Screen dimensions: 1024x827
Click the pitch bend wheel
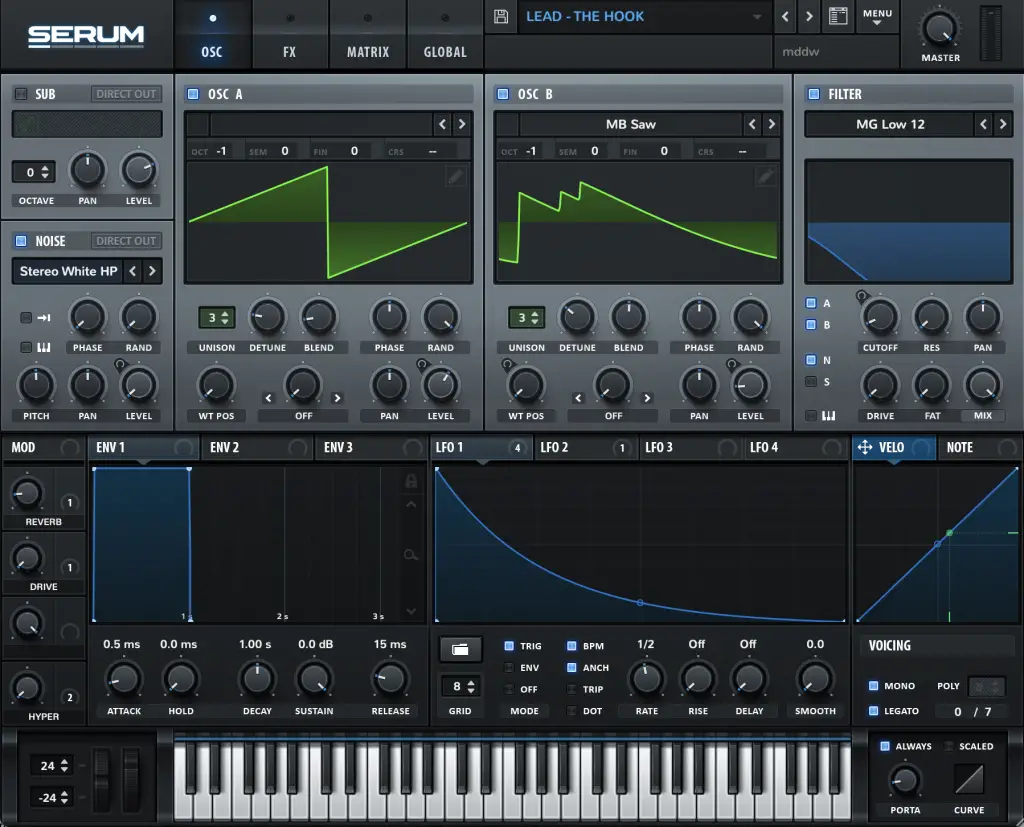coord(102,780)
